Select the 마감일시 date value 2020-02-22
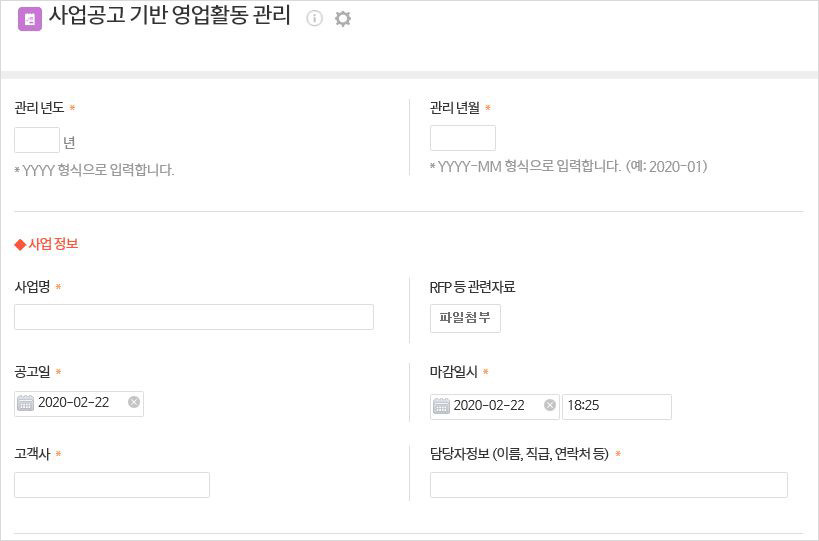 pyautogui.click(x=489, y=406)
